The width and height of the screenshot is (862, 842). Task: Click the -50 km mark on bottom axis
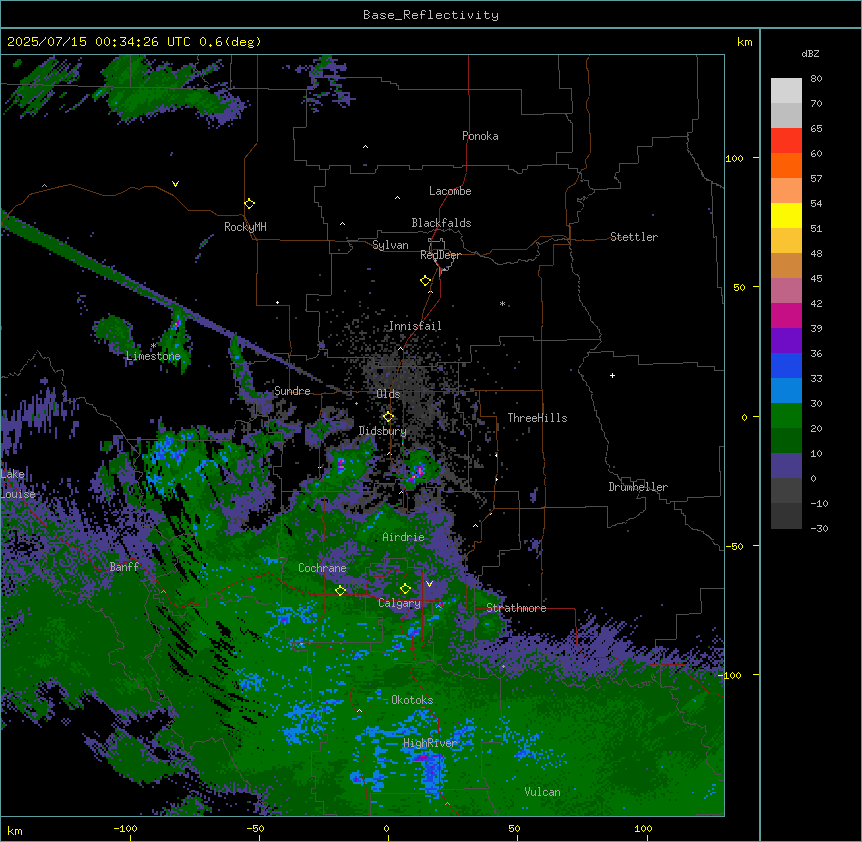pos(255,828)
